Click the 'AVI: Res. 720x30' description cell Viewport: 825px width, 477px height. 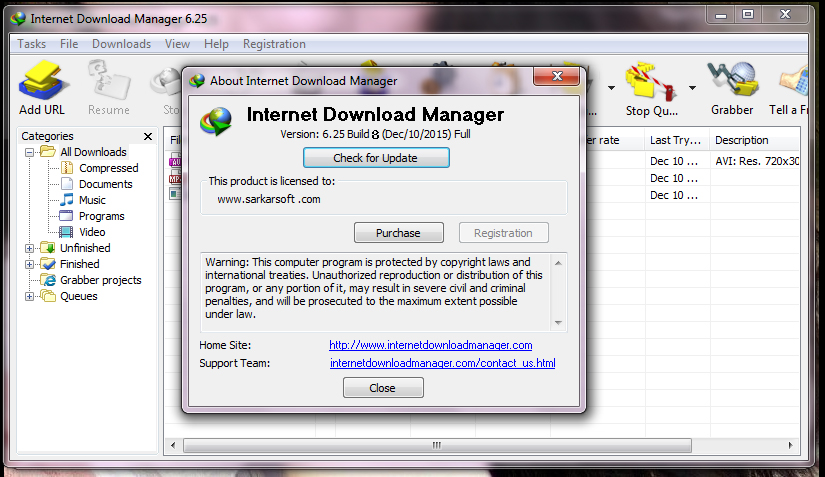[757, 161]
